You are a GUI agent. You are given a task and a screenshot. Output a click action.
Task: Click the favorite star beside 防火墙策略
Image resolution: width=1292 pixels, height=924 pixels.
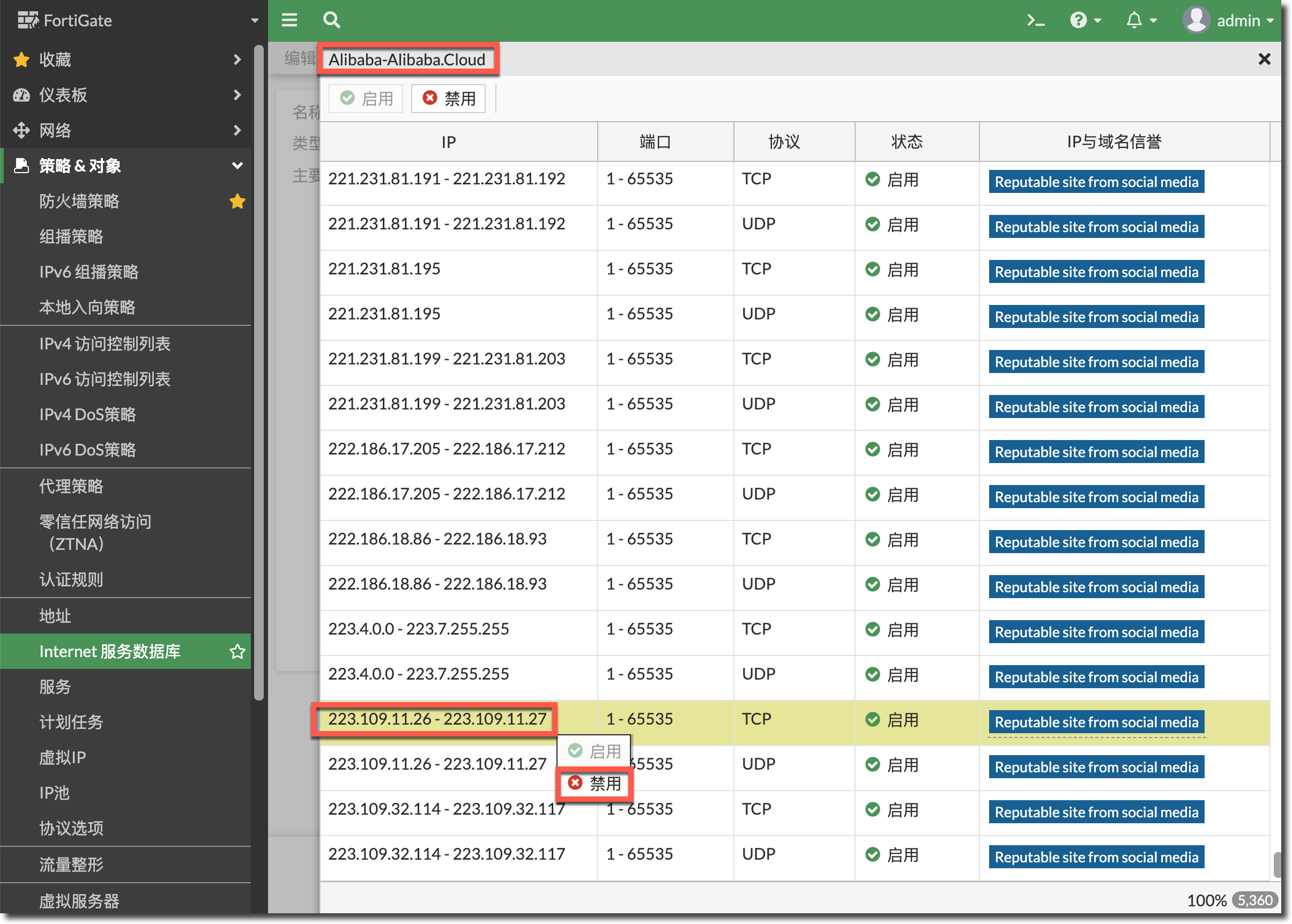coord(237,202)
